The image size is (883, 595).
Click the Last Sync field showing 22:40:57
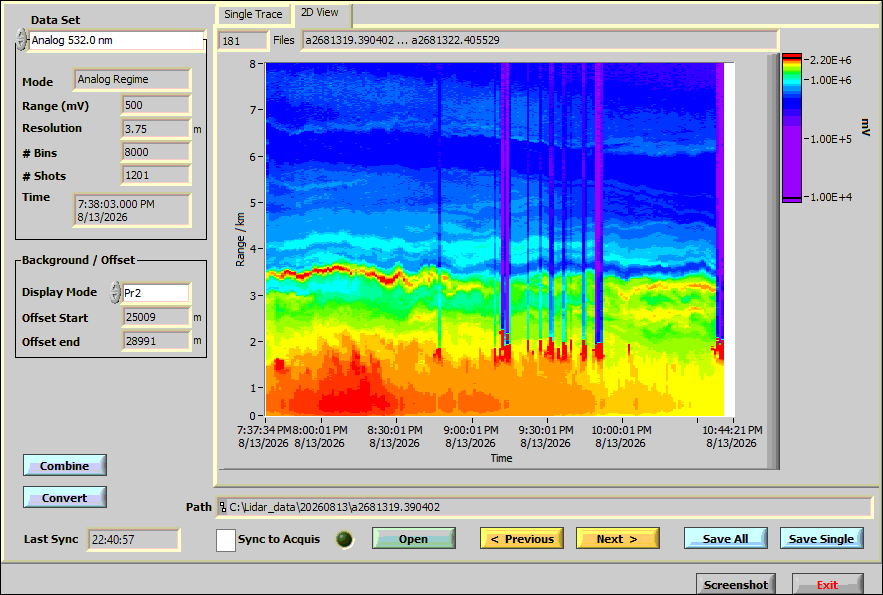coord(133,540)
